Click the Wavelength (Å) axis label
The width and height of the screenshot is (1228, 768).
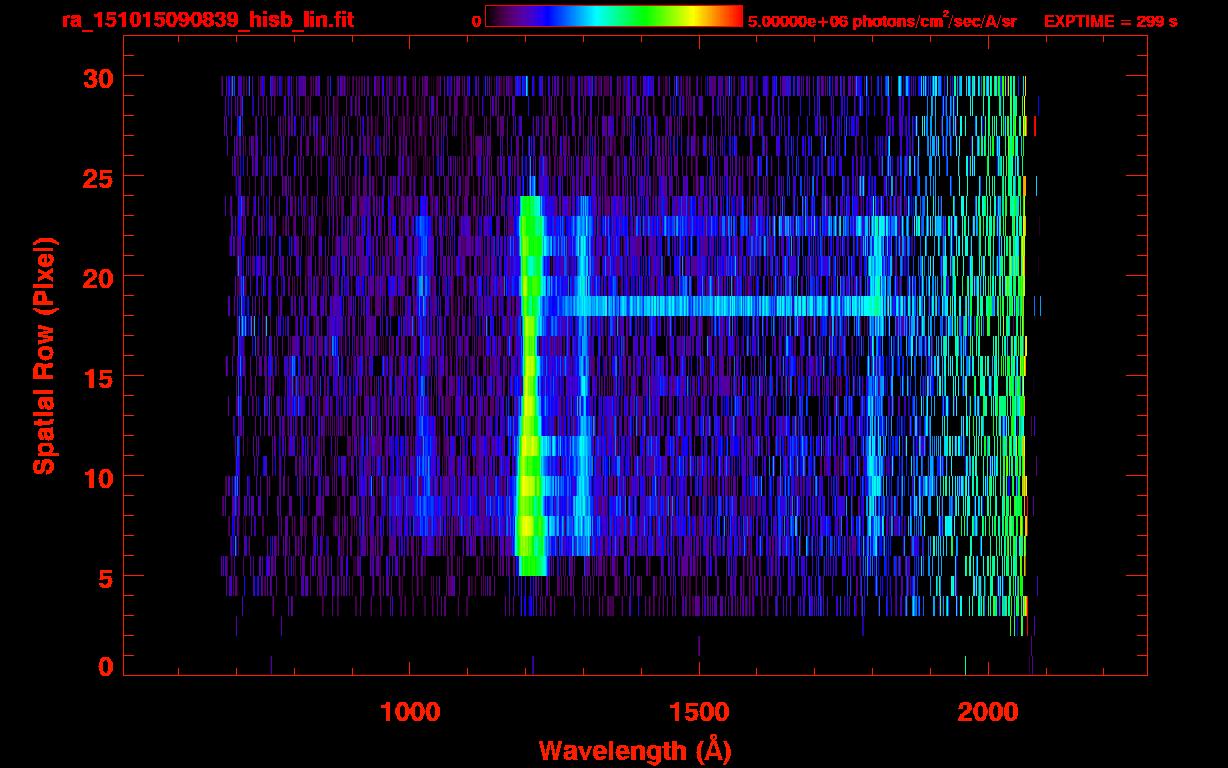(x=635, y=749)
